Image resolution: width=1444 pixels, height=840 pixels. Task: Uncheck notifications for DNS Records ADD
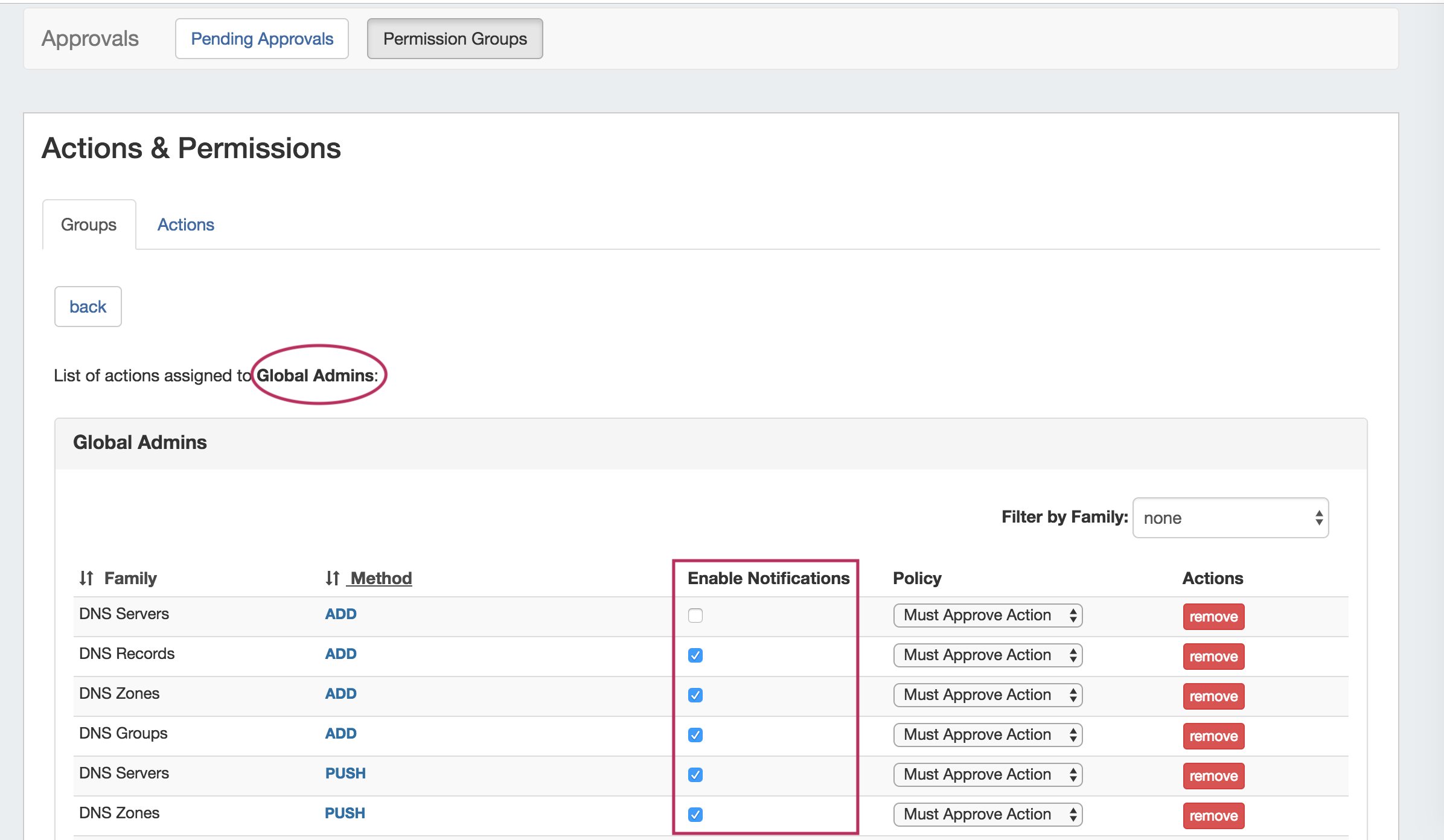click(695, 655)
